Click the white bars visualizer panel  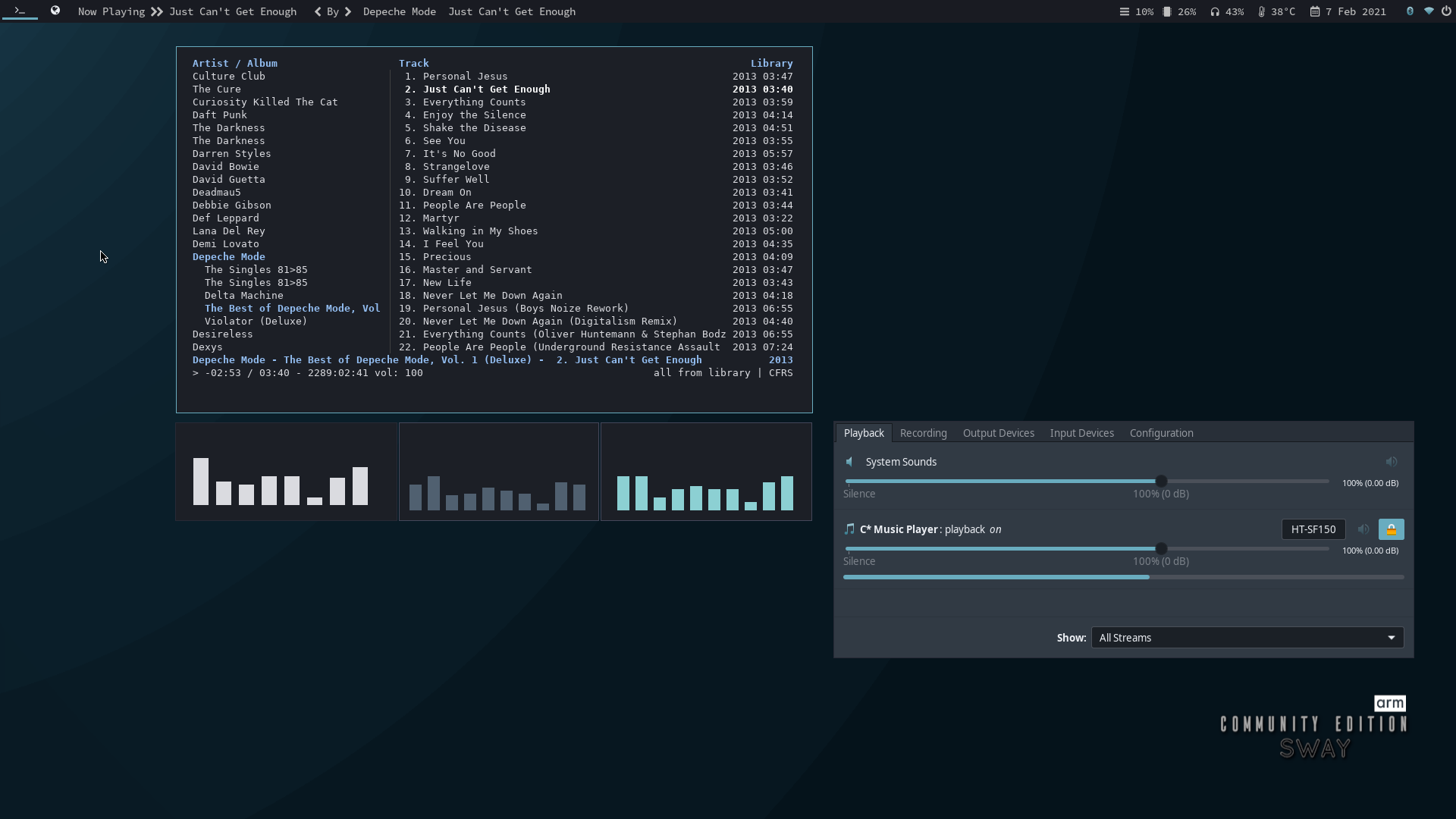pos(286,472)
